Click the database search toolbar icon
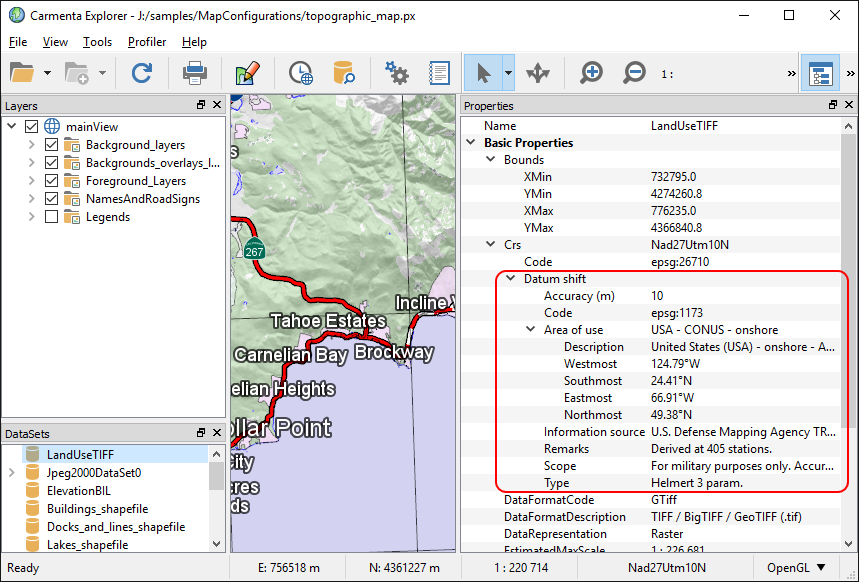 tap(344, 73)
